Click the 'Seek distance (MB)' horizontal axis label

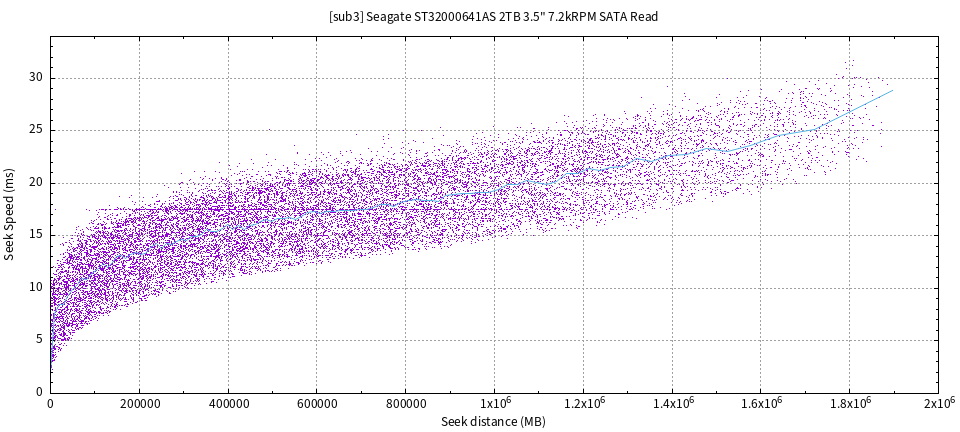click(x=493, y=422)
